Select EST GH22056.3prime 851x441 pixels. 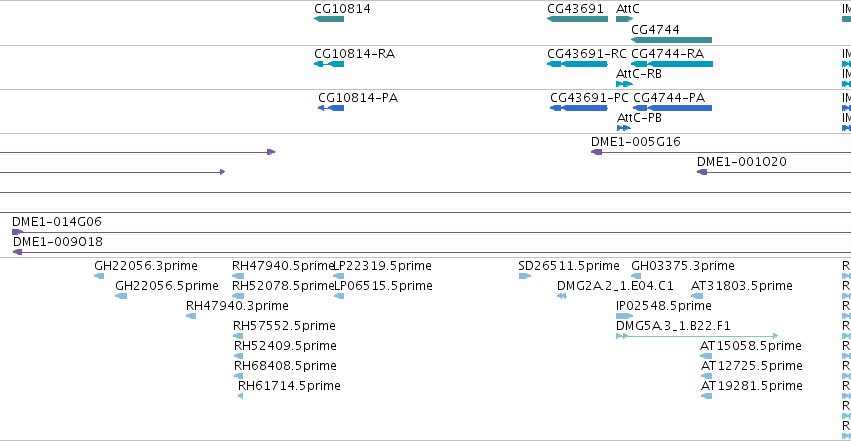pyautogui.click(x=99, y=276)
